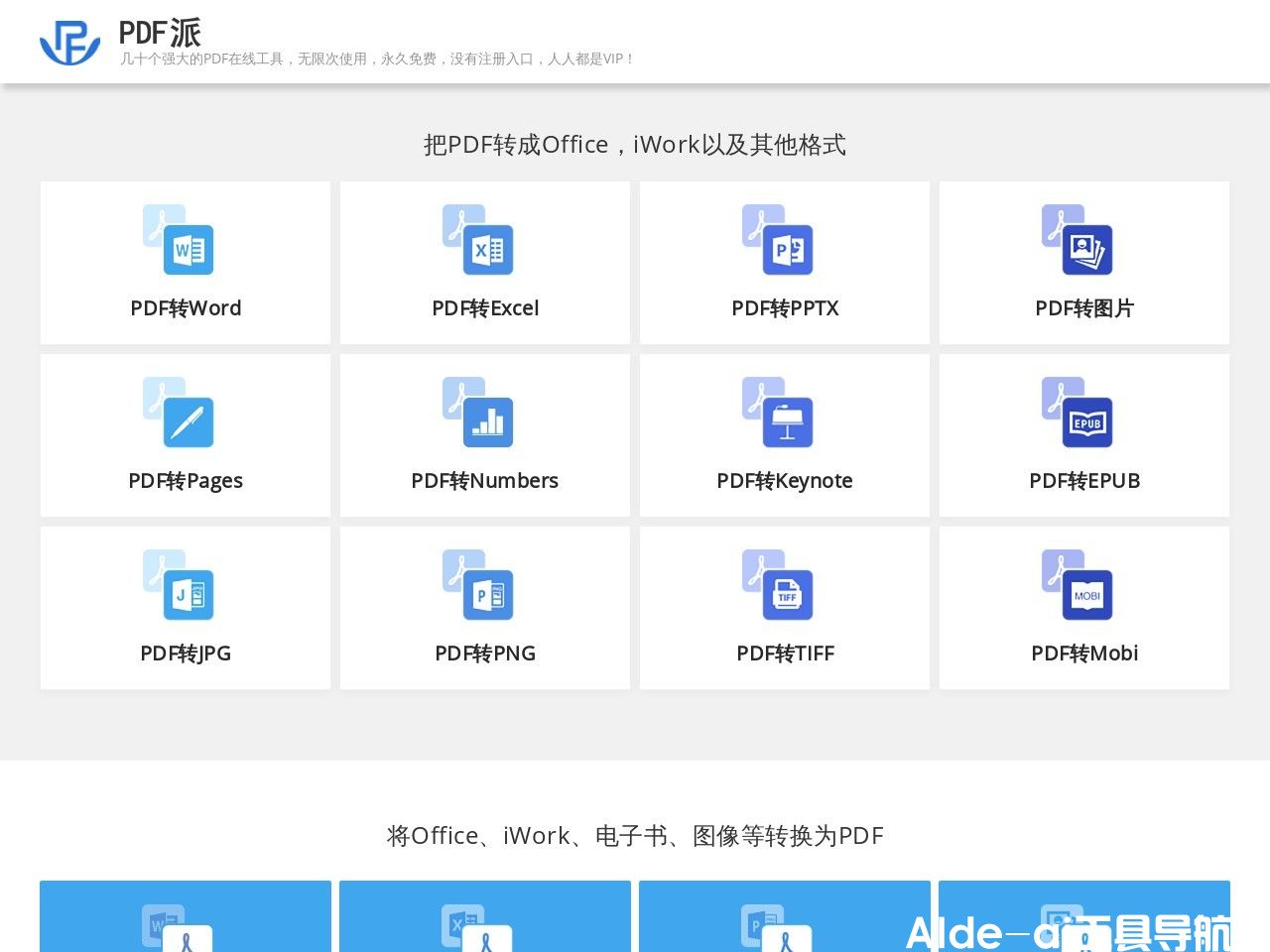The image size is (1270, 952).
Task: Click the PDF派 logo icon
Action: pos(69,43)
